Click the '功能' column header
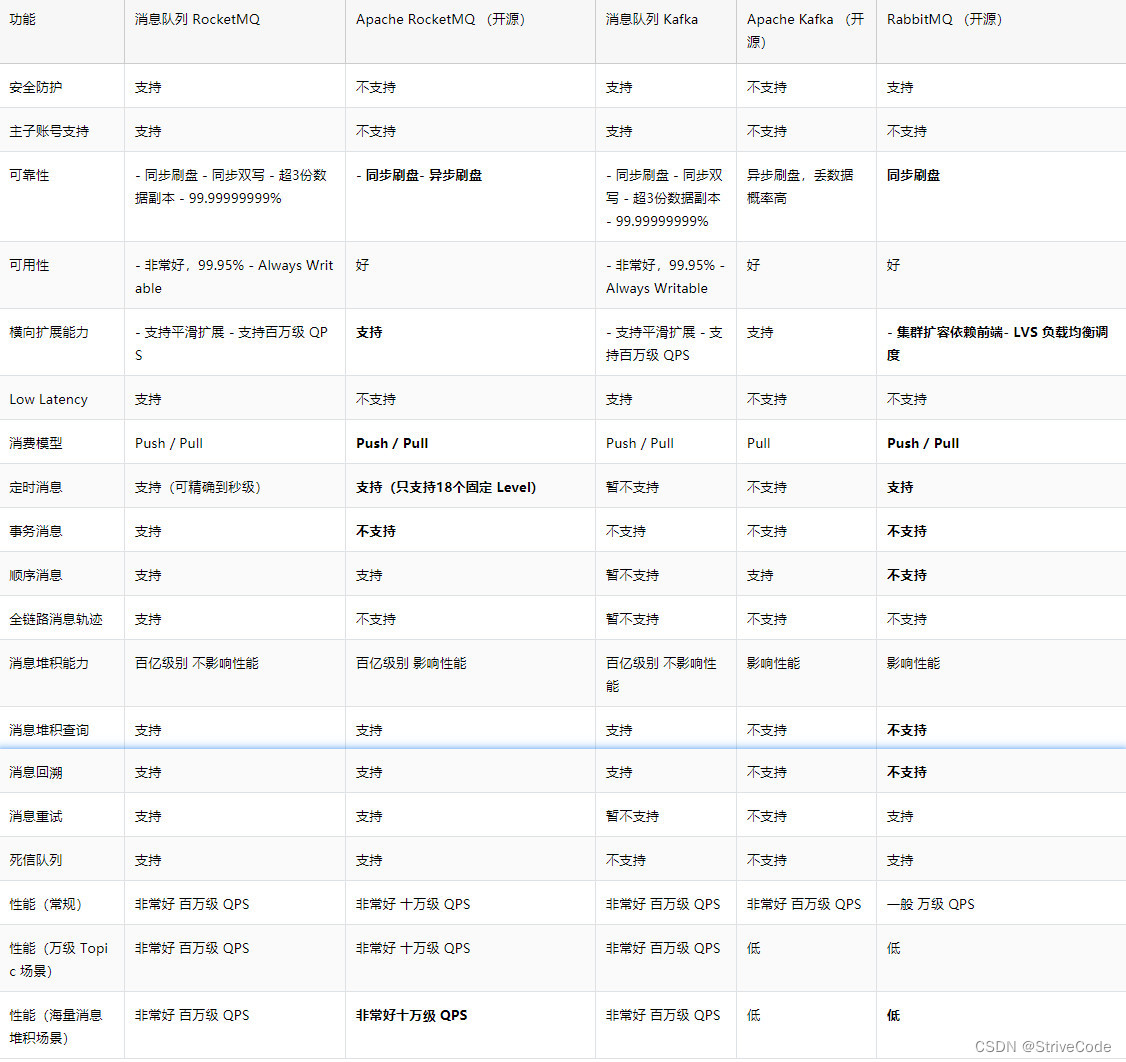The image size is (1126, 1062). coord(22,19)
